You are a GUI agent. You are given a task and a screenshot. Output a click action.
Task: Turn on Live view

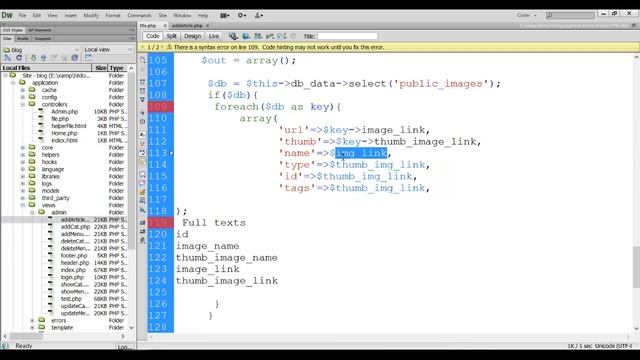click(x=214, y=36)
